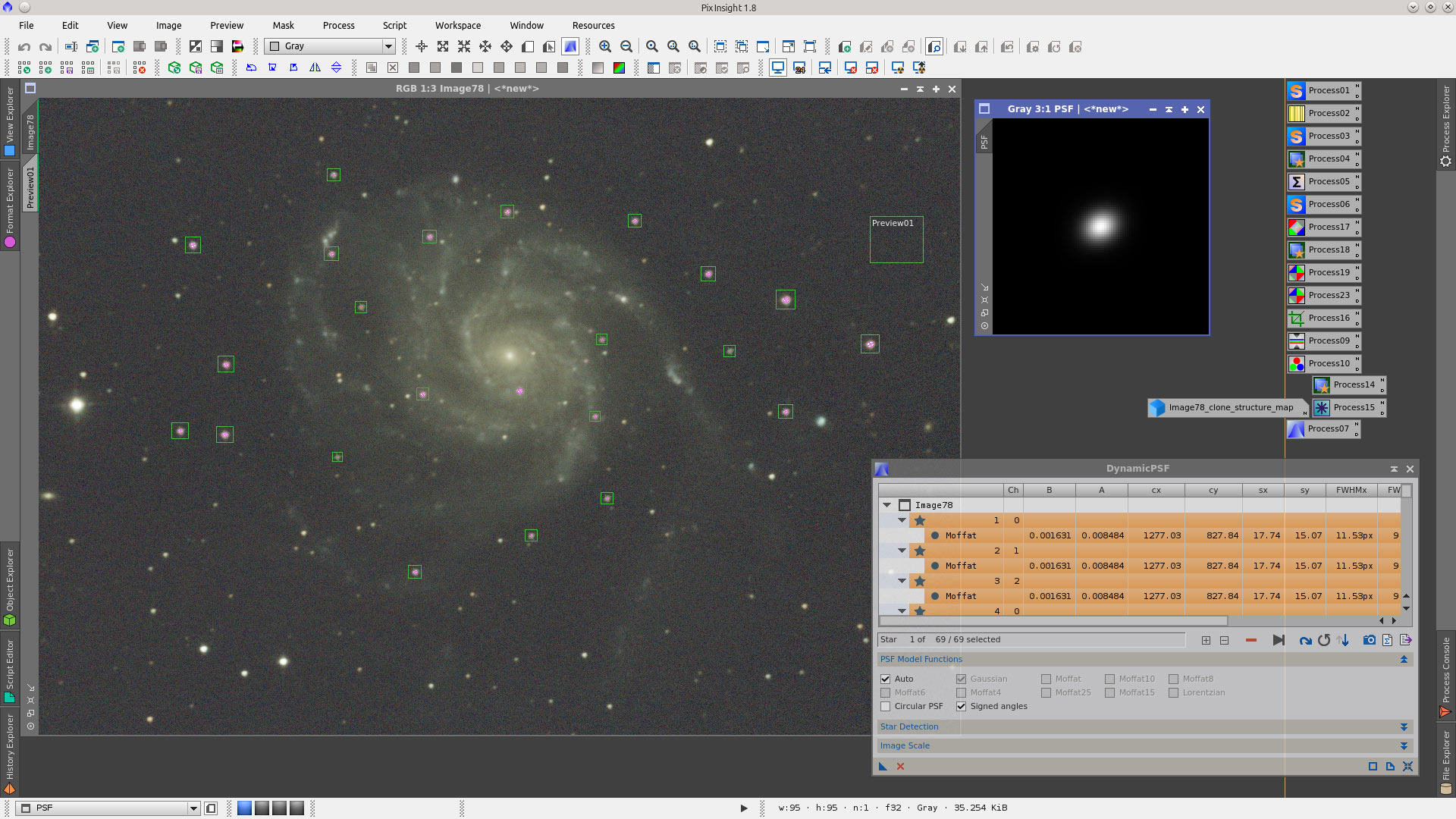
Task: Open the Gray channel dropdown
Action: coord(388,46)
